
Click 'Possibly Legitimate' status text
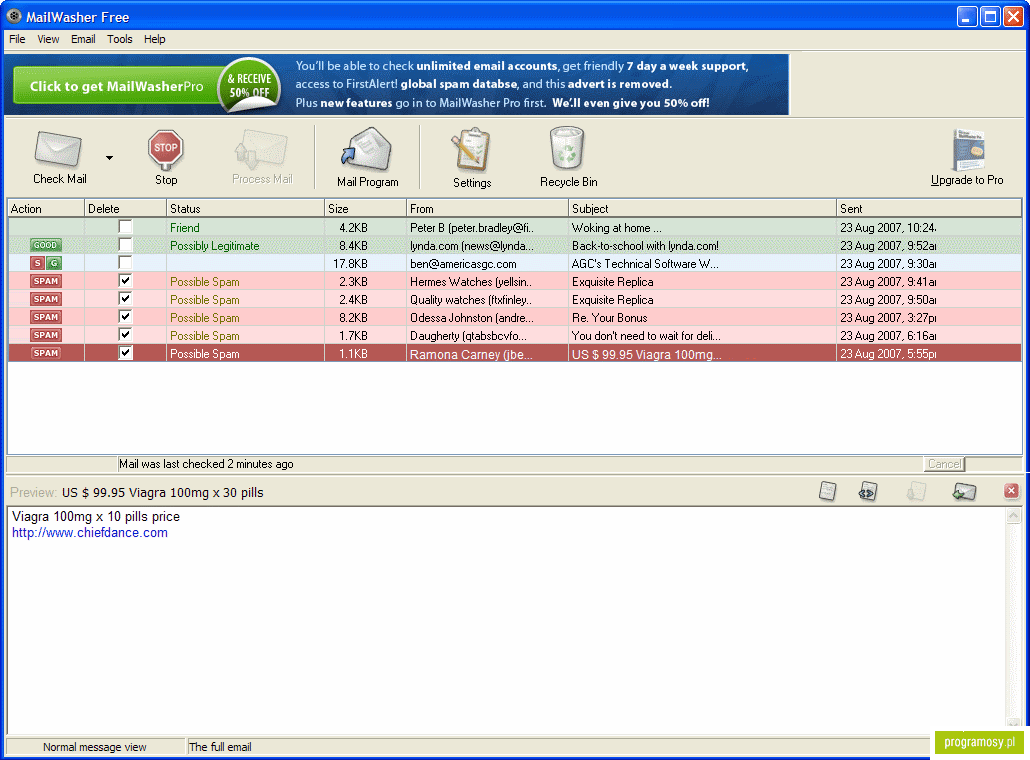tap(215, 246)
